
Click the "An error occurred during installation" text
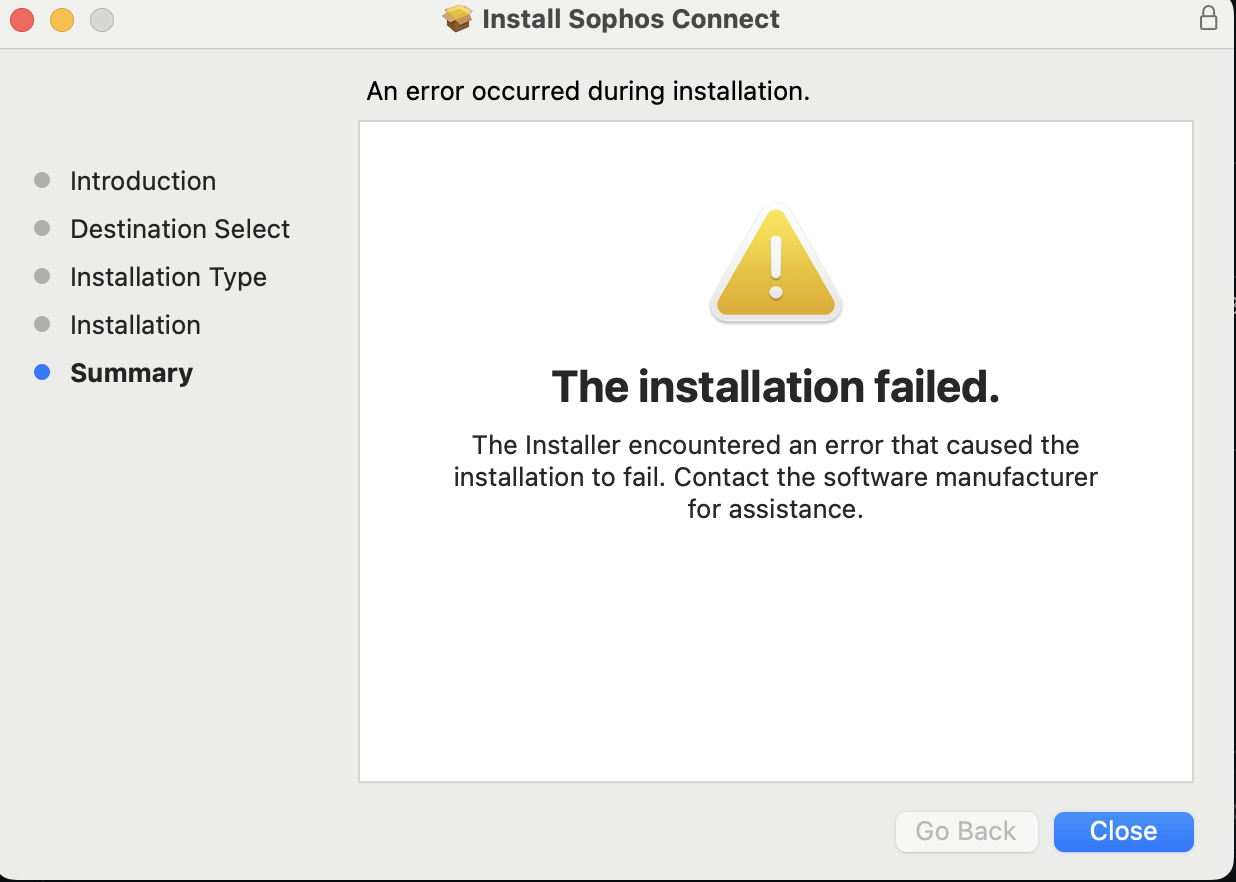[588, 91]
